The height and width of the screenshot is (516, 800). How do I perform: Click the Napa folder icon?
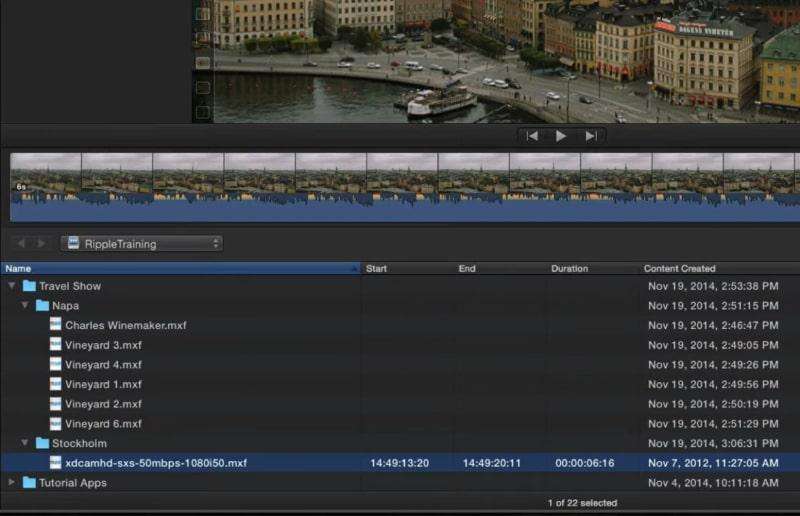(42, 305)
